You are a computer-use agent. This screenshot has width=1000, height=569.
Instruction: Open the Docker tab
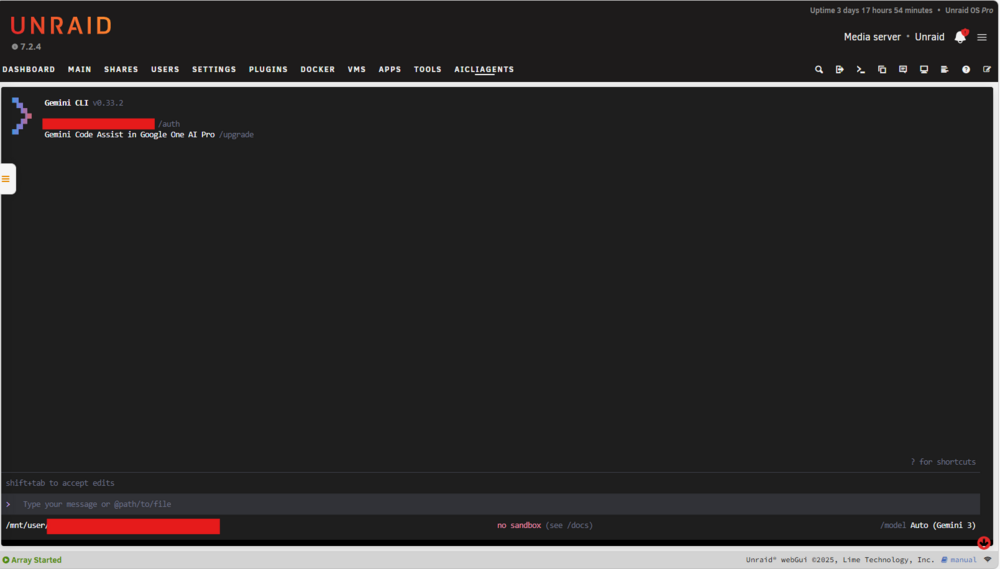(318, 70)
